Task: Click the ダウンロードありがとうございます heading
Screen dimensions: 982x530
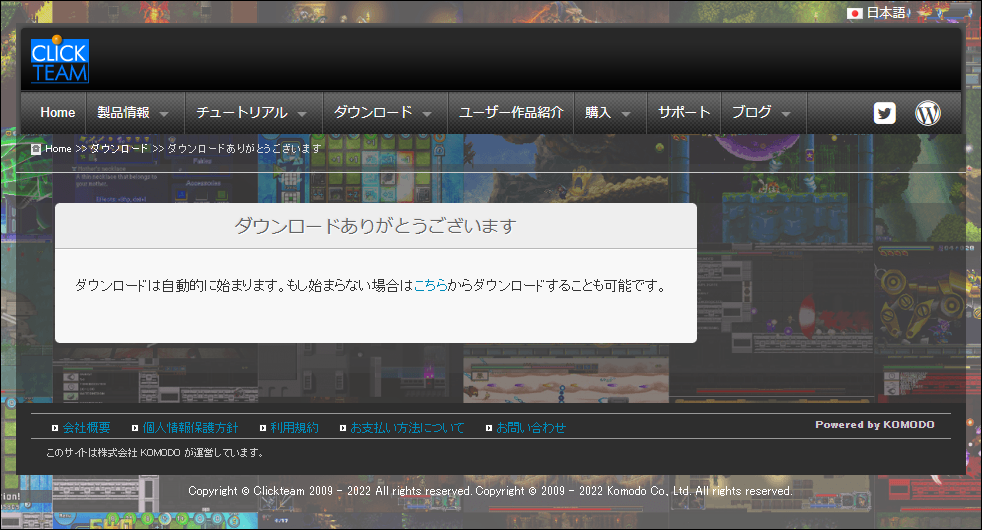Action: (376, 226)
